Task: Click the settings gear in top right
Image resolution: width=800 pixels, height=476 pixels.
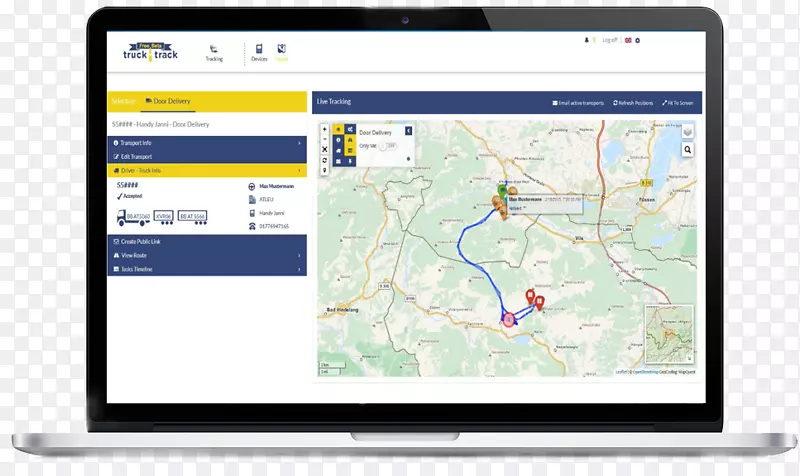Action: tap(638, 41)
